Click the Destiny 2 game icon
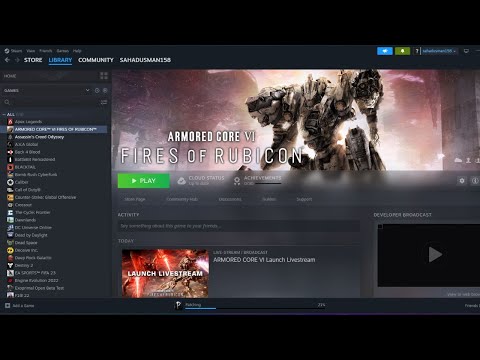This screenshot has width=480, height=360. pyautogui.click(x=10, y=265)
